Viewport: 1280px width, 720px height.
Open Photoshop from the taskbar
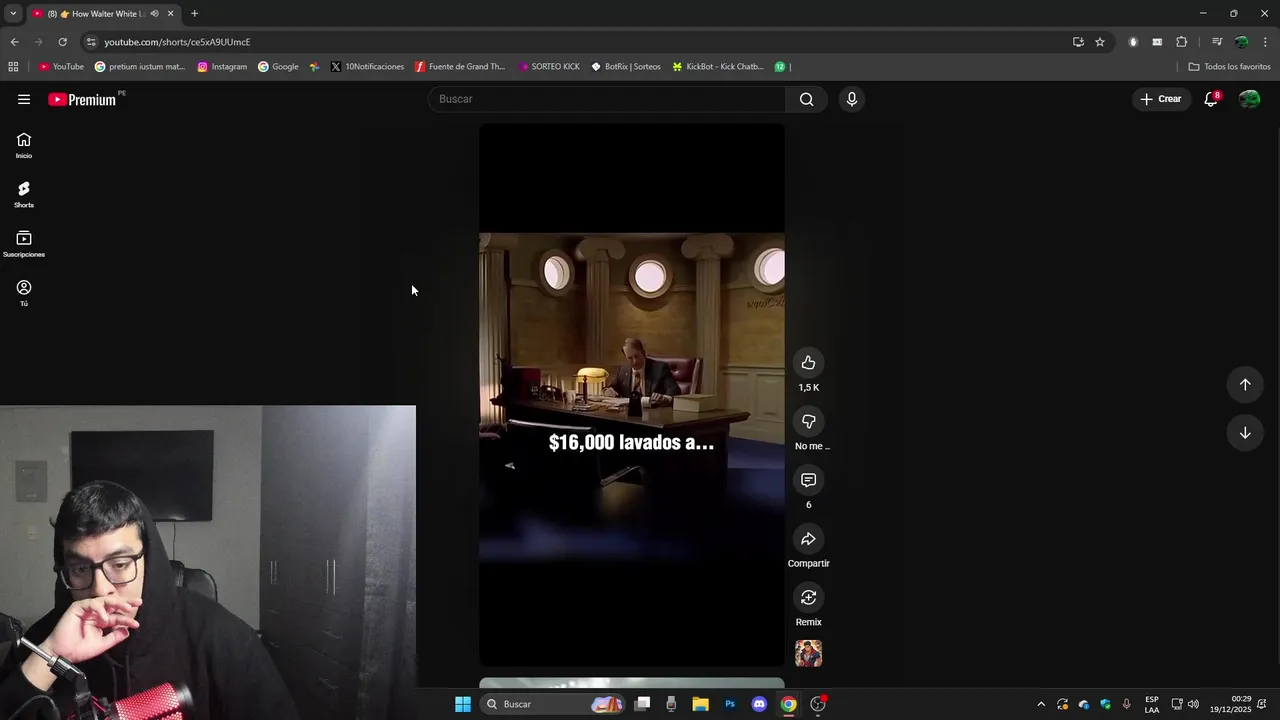(x=730, y=704)
